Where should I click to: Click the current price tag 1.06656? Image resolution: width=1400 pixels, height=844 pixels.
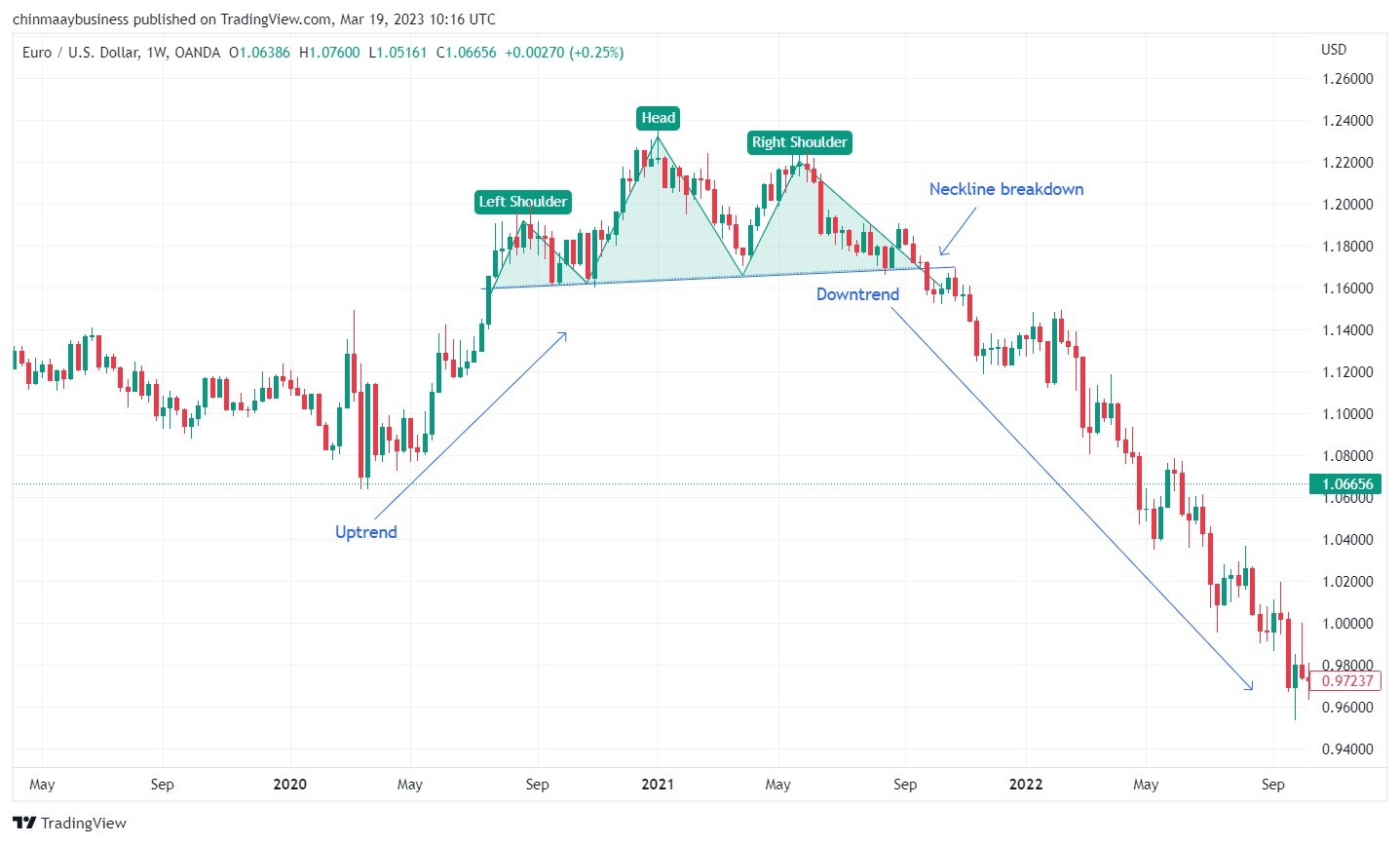point(1348,484)
